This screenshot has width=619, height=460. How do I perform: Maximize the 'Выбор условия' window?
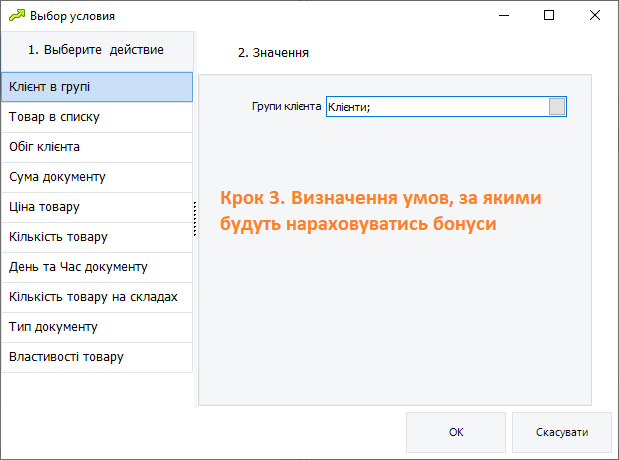click(549, 16)
